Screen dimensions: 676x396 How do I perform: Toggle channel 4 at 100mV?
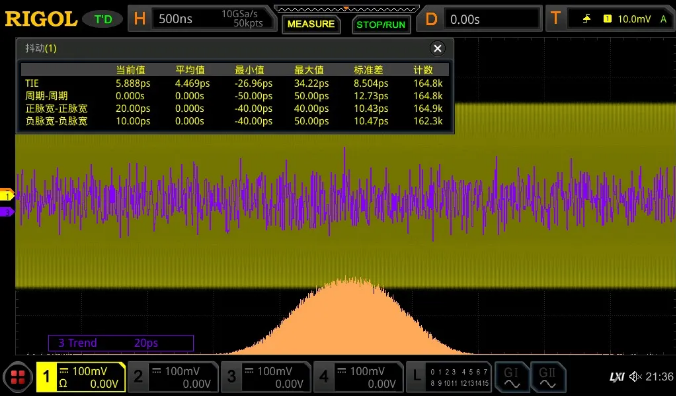point(358,377)
